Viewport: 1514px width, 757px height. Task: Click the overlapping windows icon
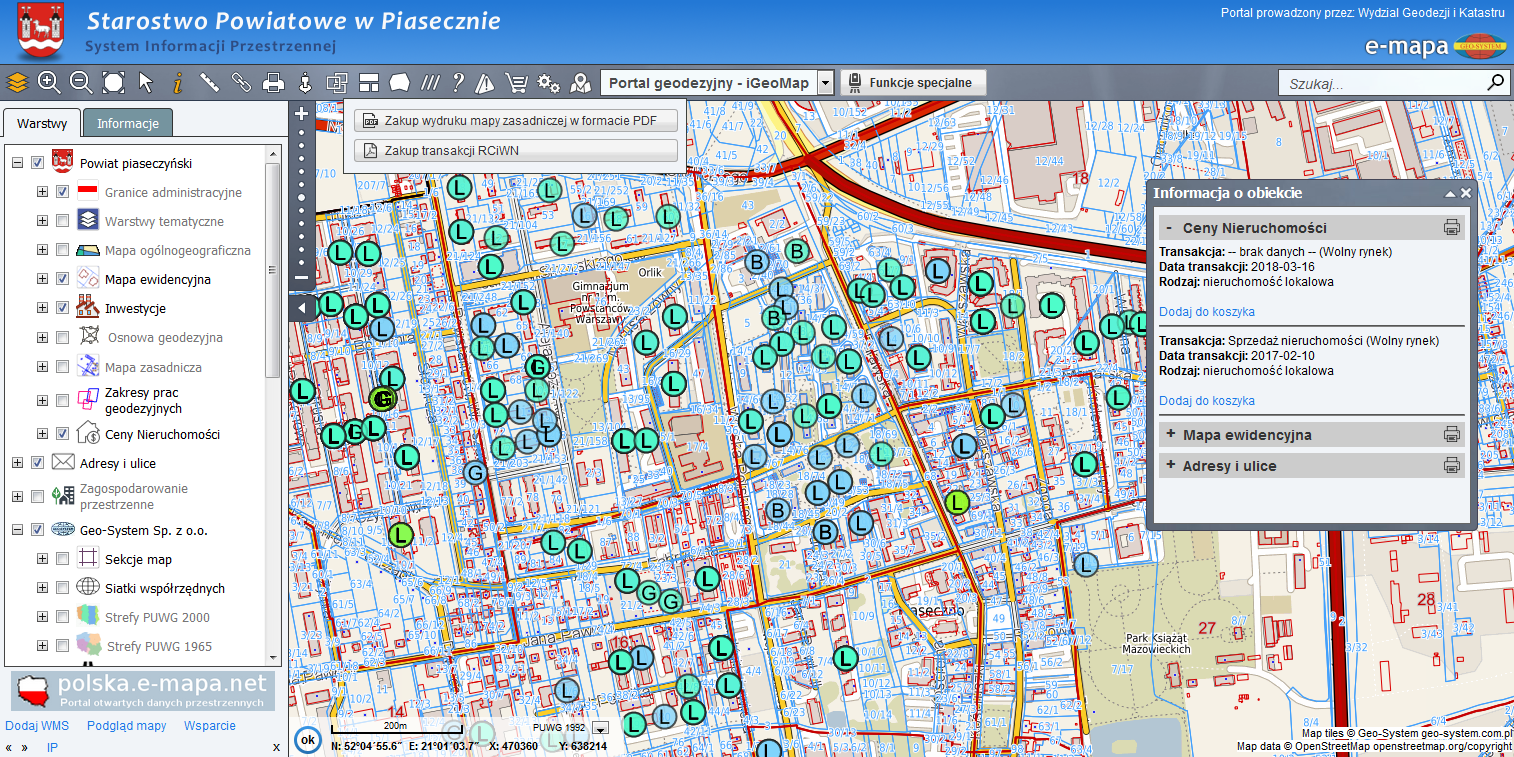pos(337,82)
